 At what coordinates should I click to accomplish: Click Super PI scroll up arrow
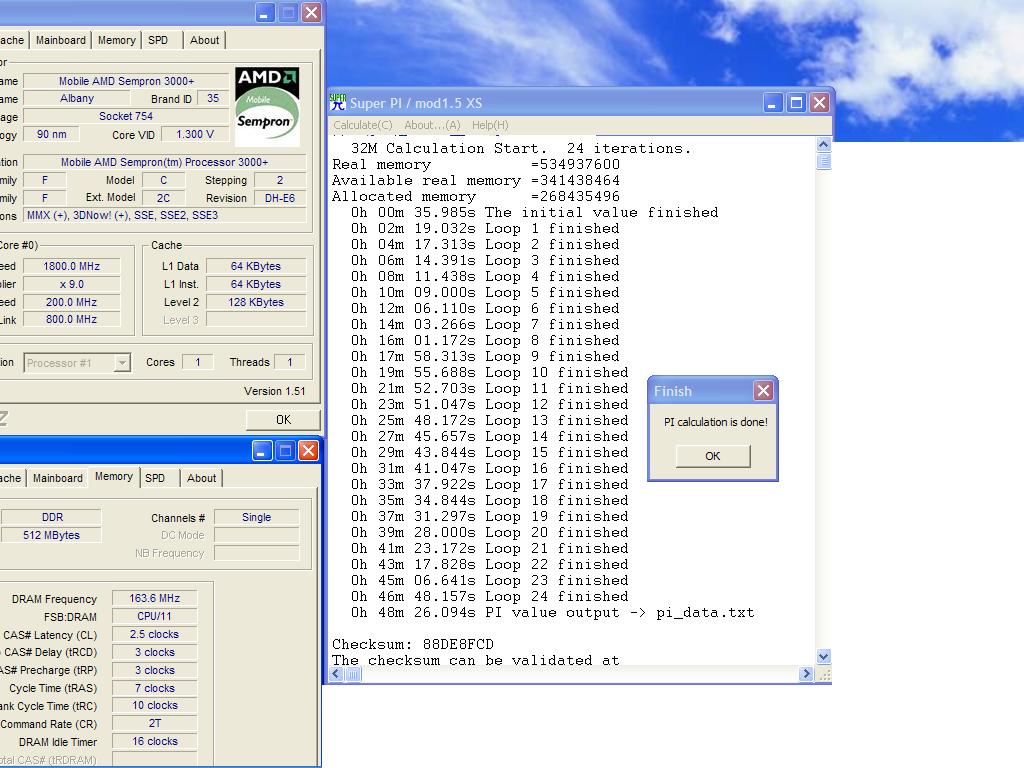coord(824,144)
